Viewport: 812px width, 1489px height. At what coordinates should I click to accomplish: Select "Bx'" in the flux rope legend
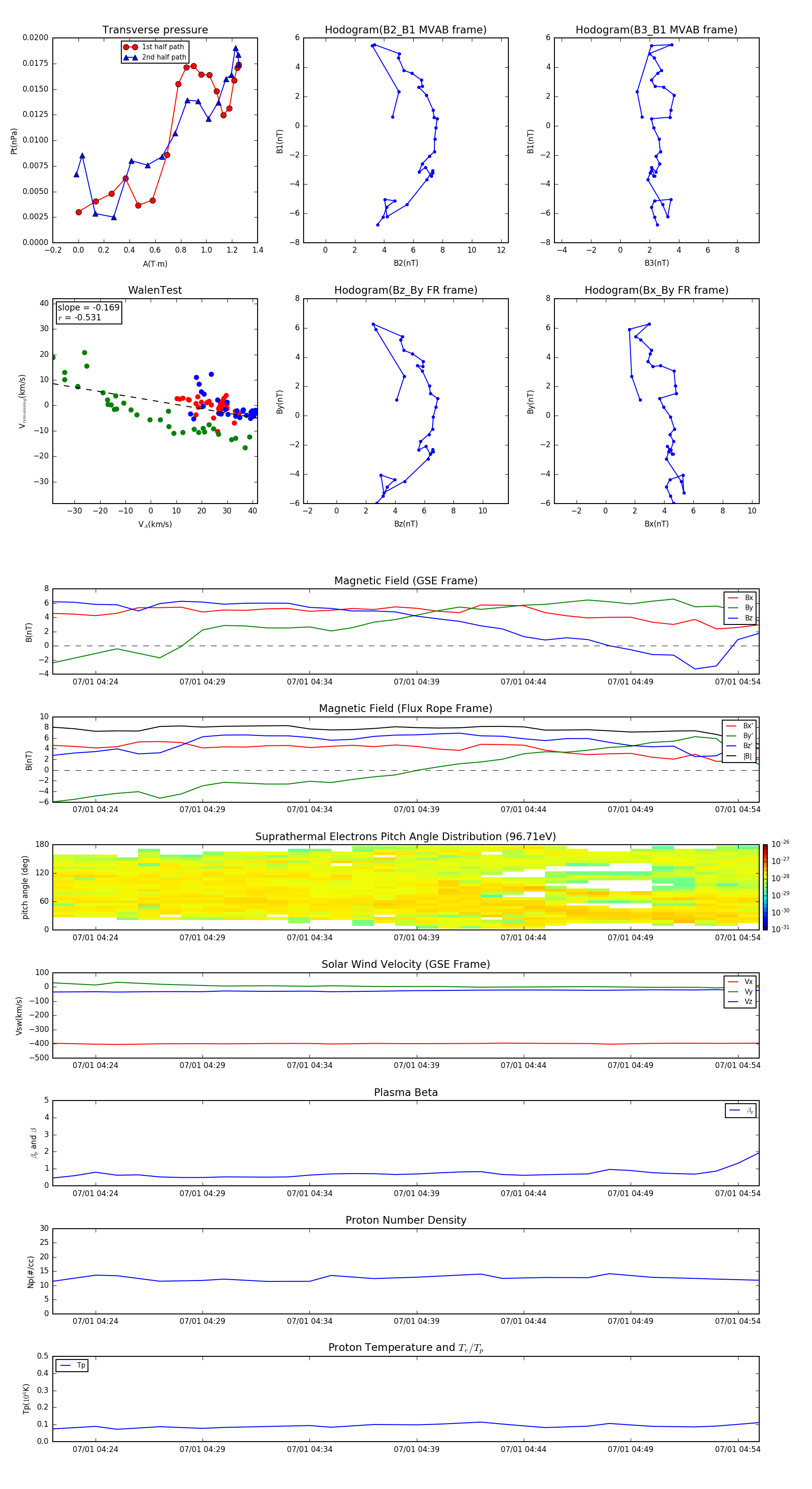(x=740, y=726)
